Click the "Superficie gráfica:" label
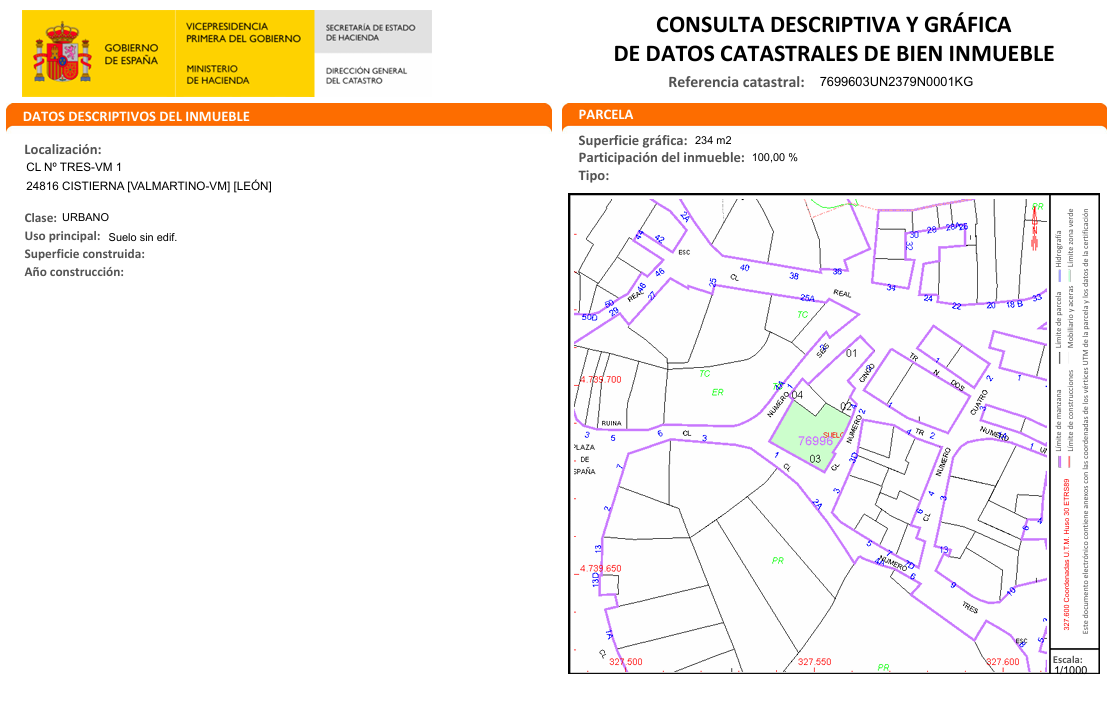 tap(633, 141)
